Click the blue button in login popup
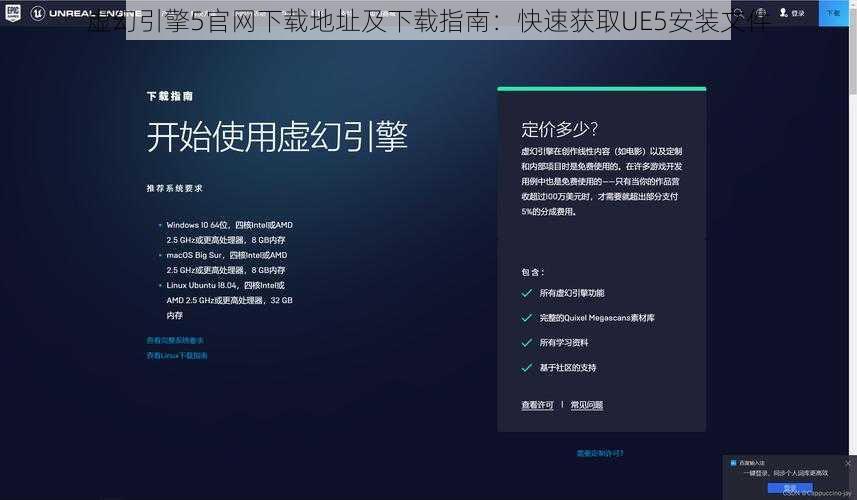Viewport: 857px width, 500px height. [x=790, y=487]
